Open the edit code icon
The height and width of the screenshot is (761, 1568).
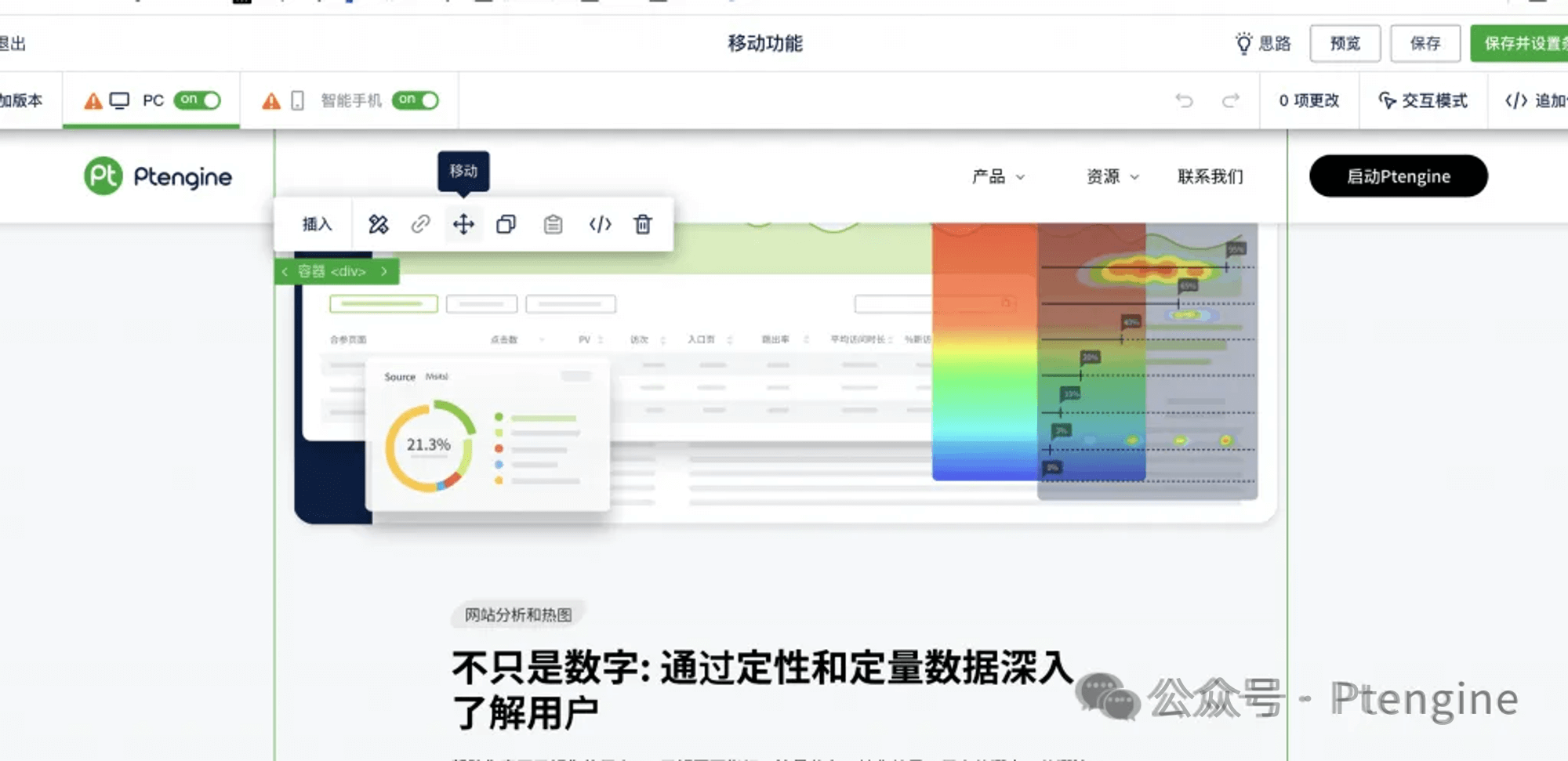coord(600,224)
